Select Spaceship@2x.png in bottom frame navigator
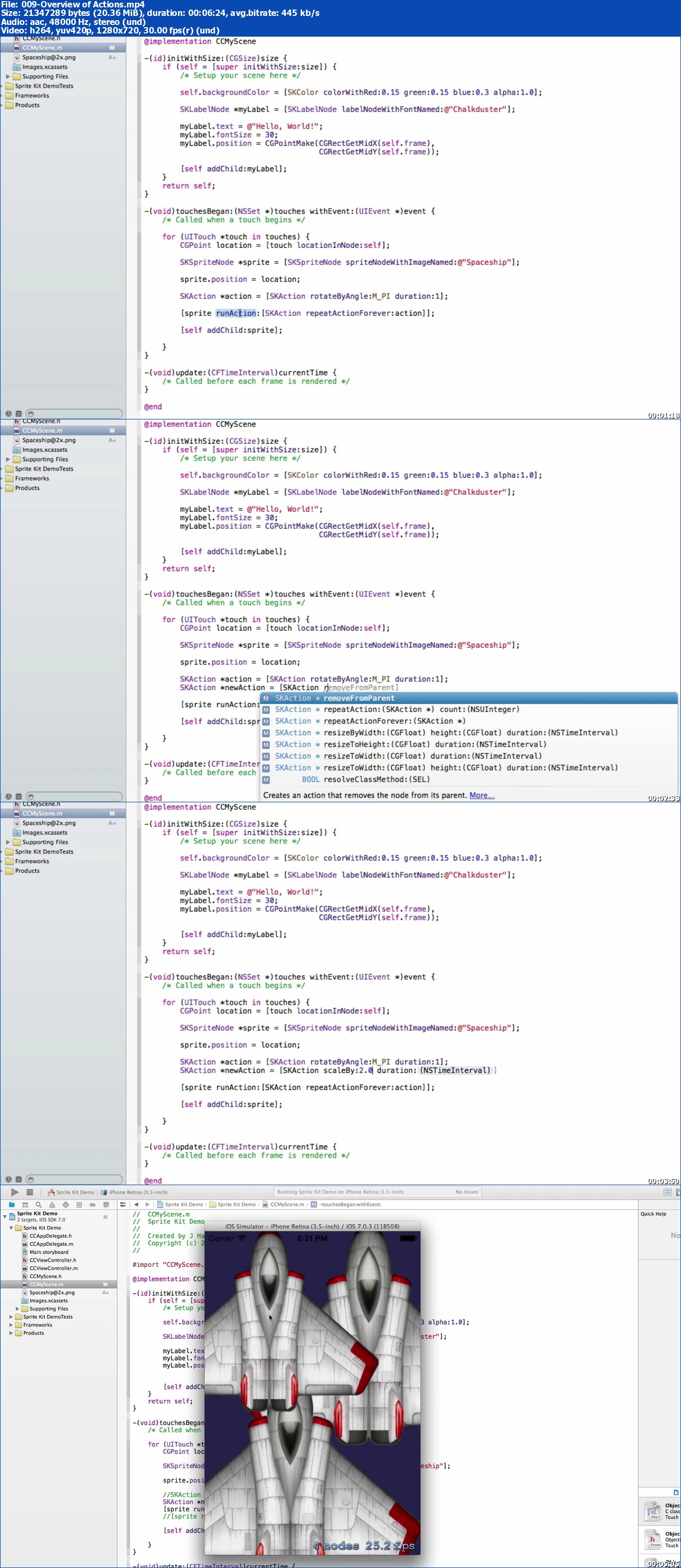Screen dimensions: 681x1568 (x=52, y=1292)
